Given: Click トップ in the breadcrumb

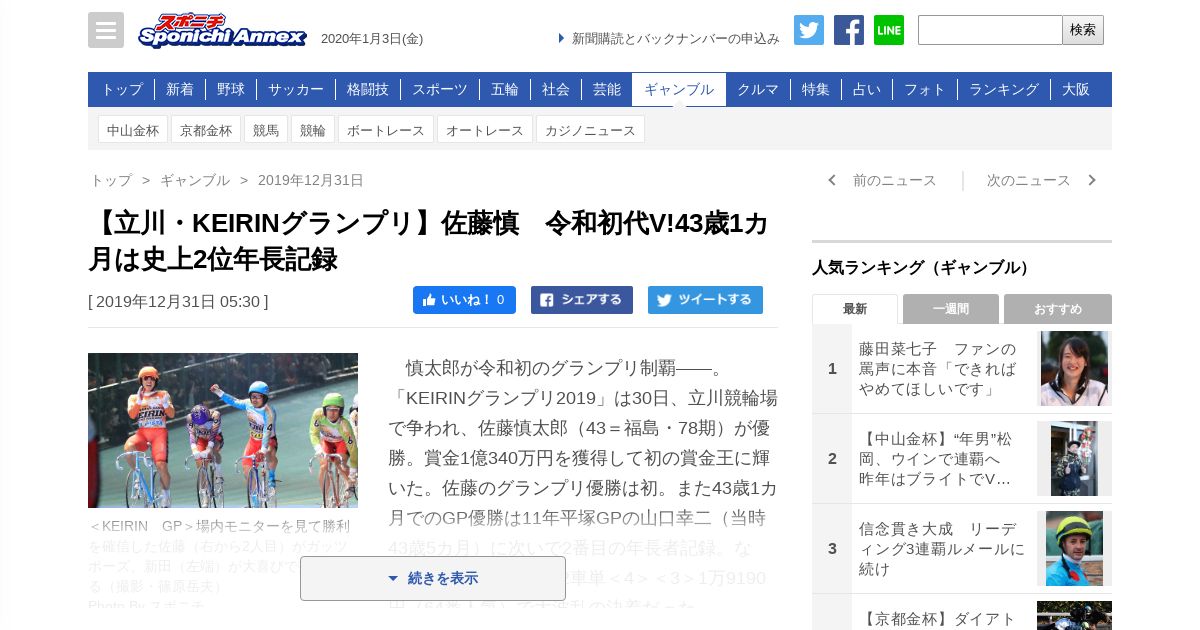Looking at the screenshot, I should [111, 180].
